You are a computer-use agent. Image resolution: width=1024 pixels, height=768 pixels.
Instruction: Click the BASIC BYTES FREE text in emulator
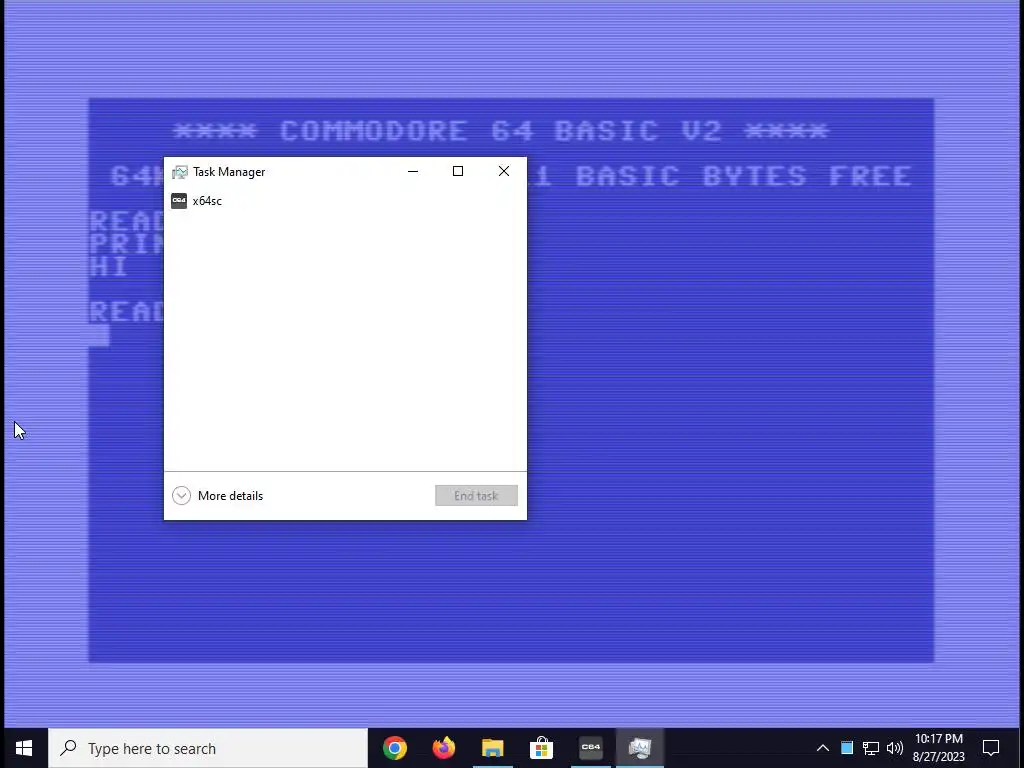click(743, 176)
